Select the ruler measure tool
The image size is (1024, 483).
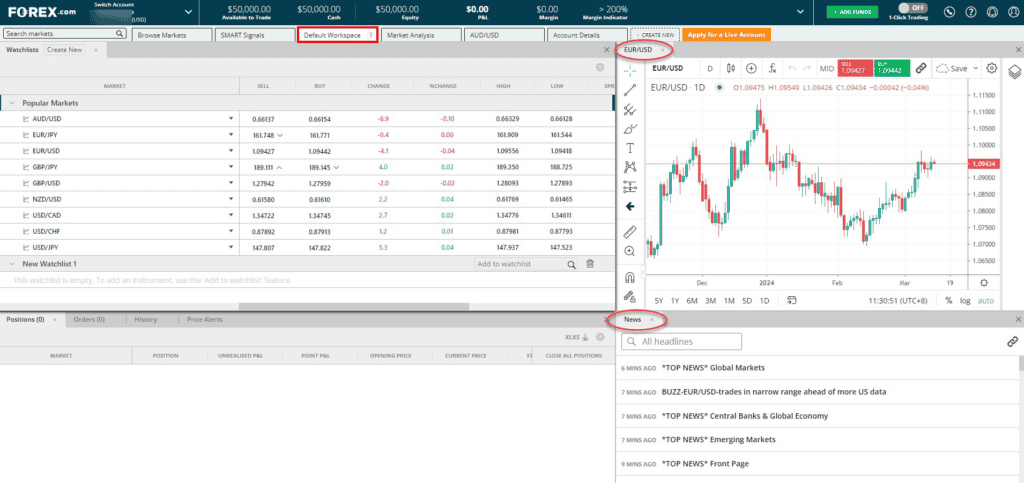tap(630, 232)
